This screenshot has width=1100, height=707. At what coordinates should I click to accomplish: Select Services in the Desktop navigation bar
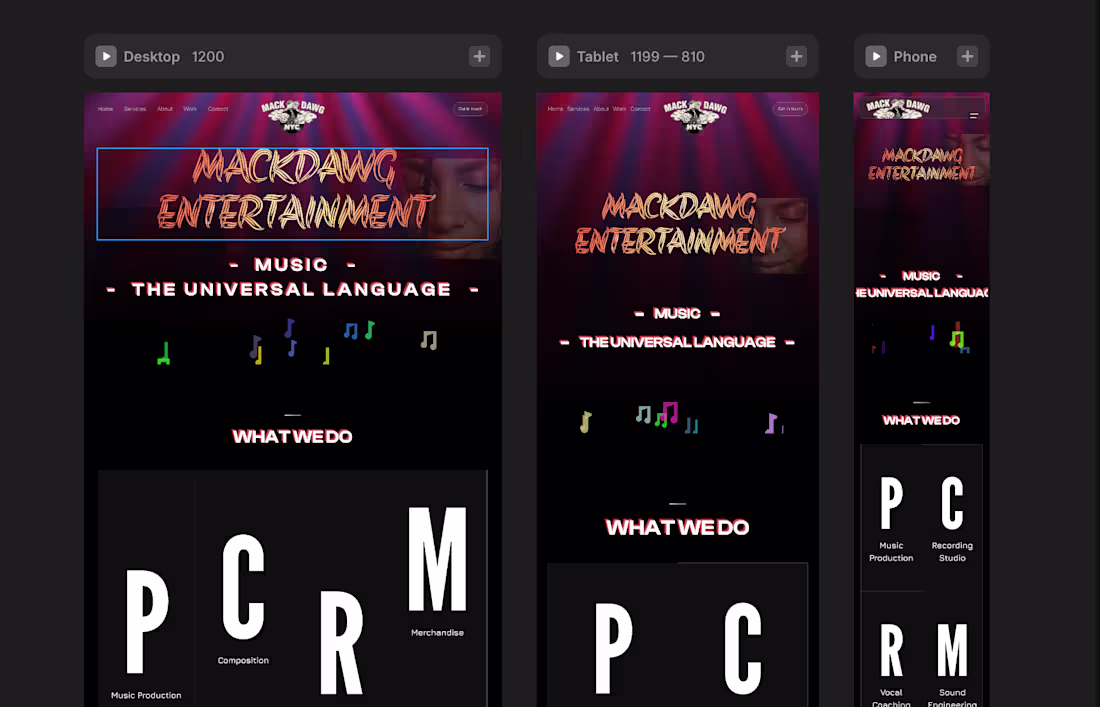tap(135, 109)
